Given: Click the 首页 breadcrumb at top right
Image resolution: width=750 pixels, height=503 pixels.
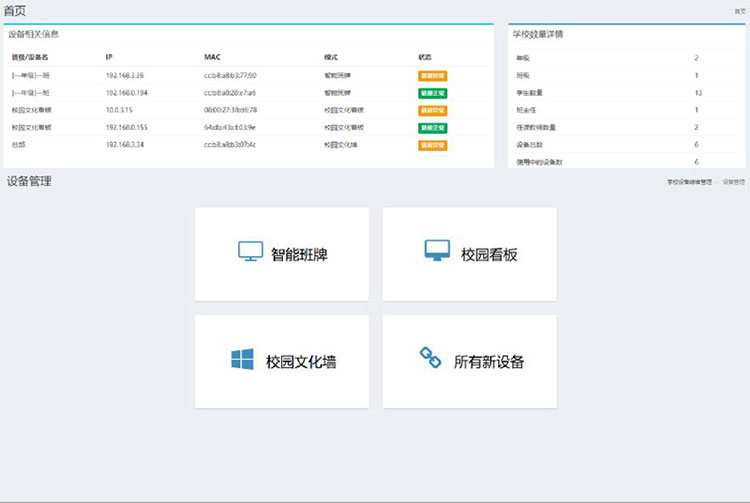Looking at the screenshot, I should tap(740, 11).
